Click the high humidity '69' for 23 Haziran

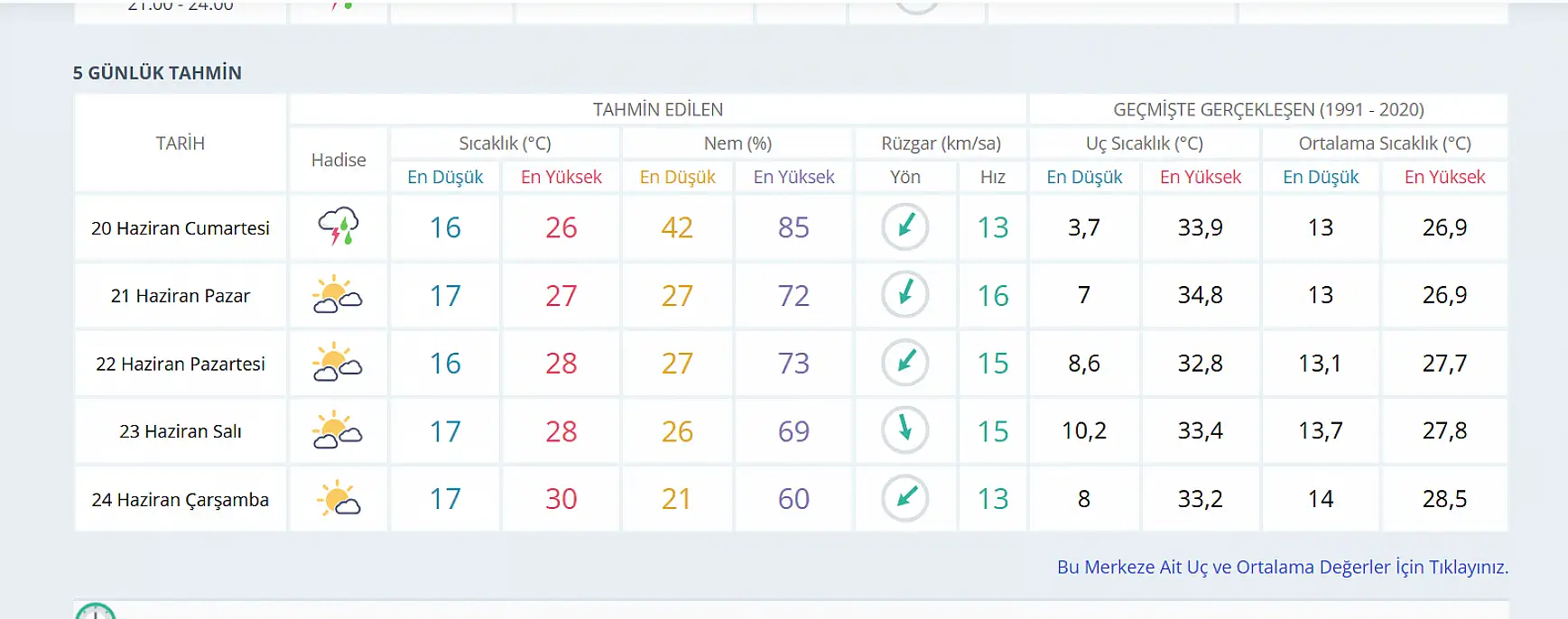pyautogui.click(x=793, y=431)
